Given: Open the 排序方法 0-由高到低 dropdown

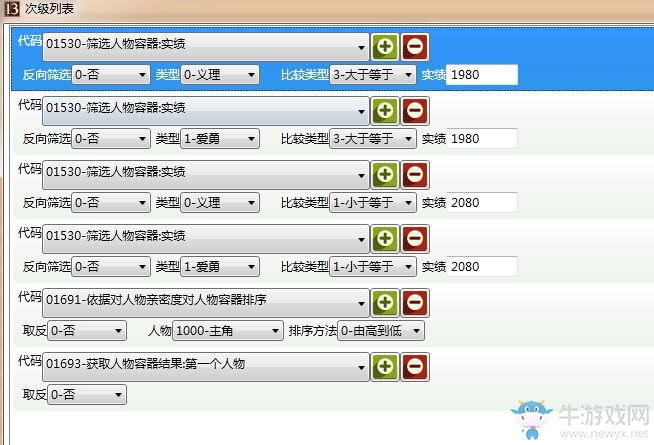Looking at the screenshot, I should (381, 331).
